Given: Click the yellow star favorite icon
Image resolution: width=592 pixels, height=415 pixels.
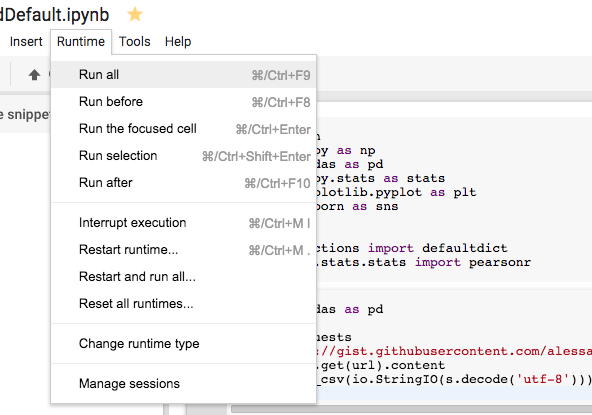Looking at the screenshot, I should 135,15.
